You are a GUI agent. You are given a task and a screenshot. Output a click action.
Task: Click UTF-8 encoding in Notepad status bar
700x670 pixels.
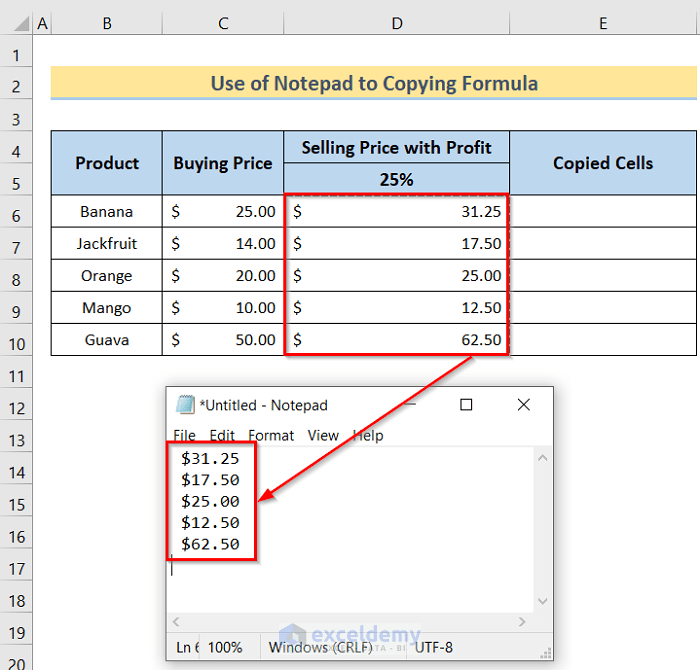[x=433, y=647]
